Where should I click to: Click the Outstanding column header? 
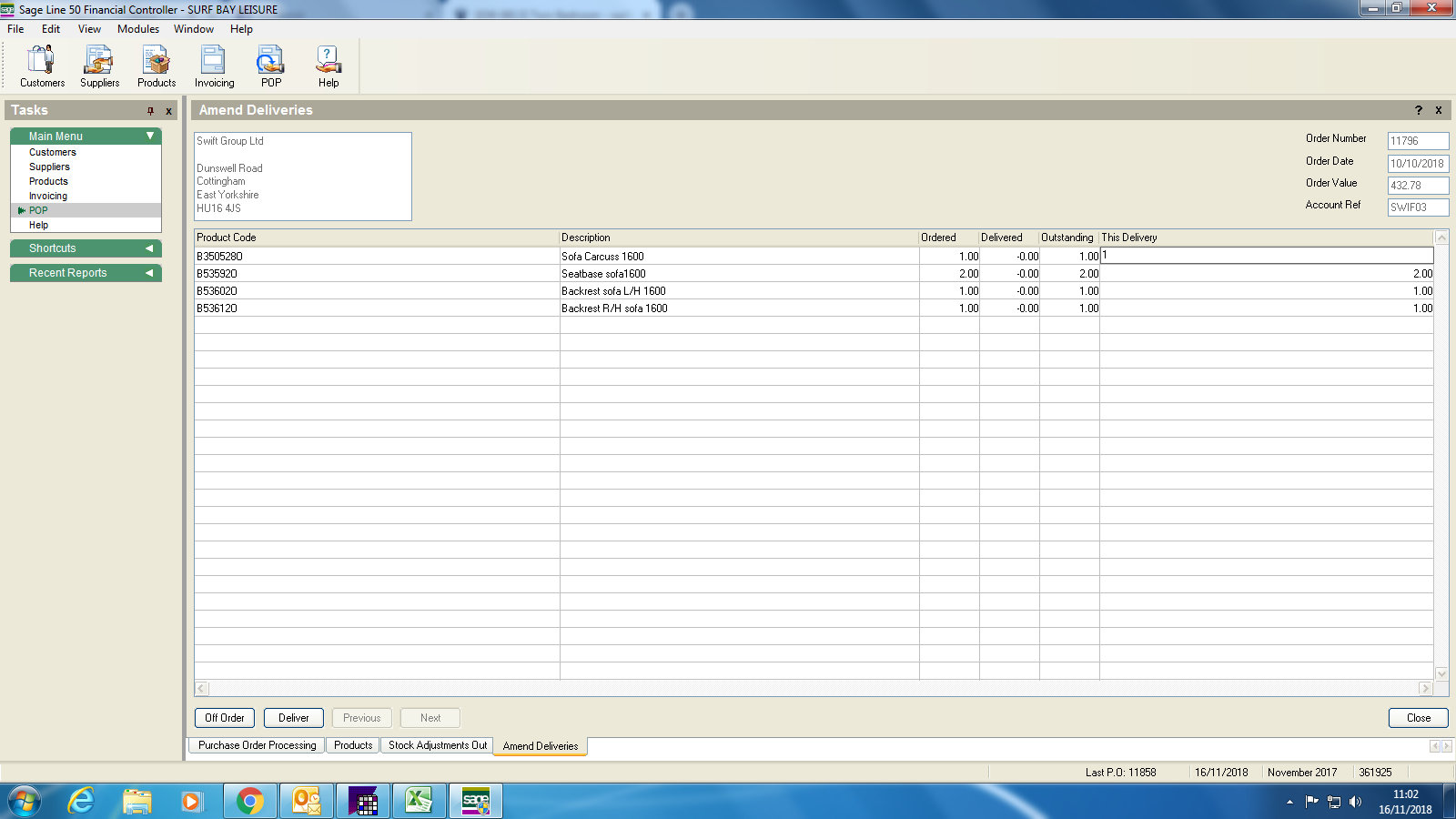(1069, 238)
